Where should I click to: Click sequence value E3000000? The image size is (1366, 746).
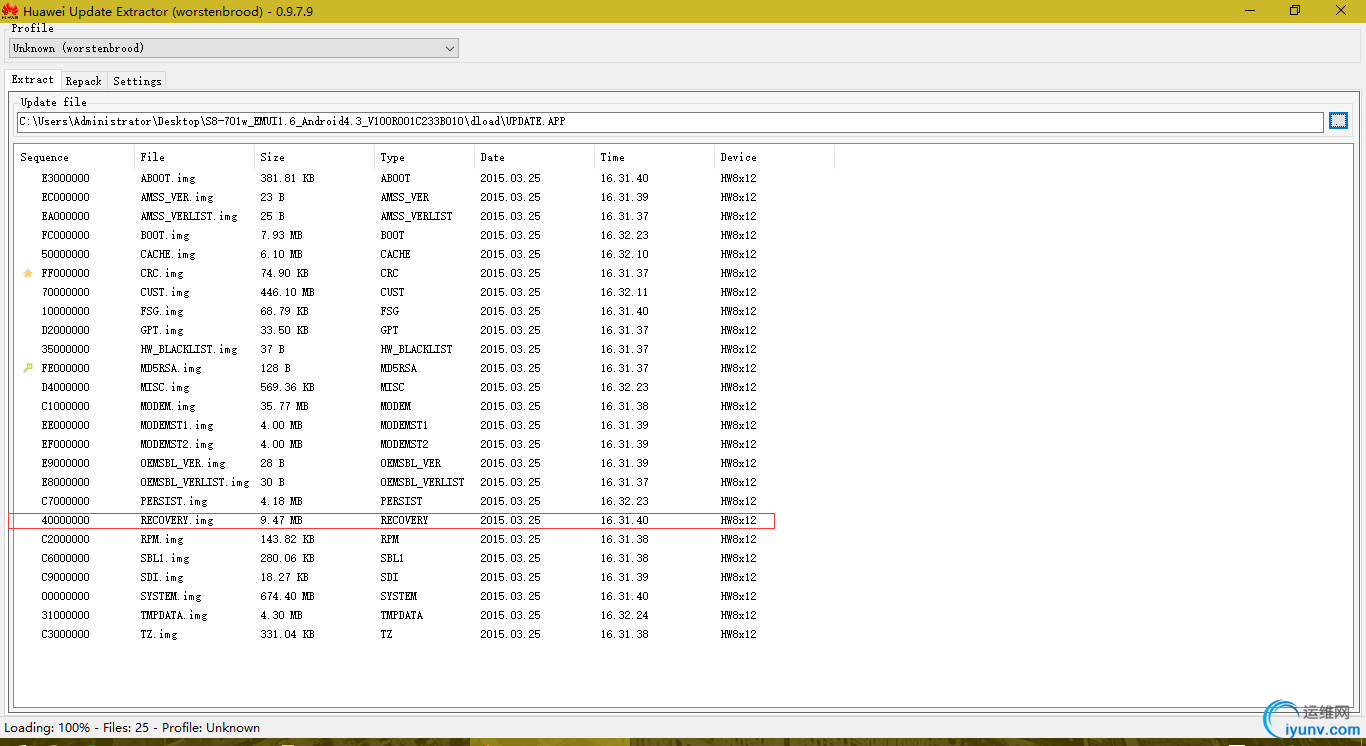65,178
